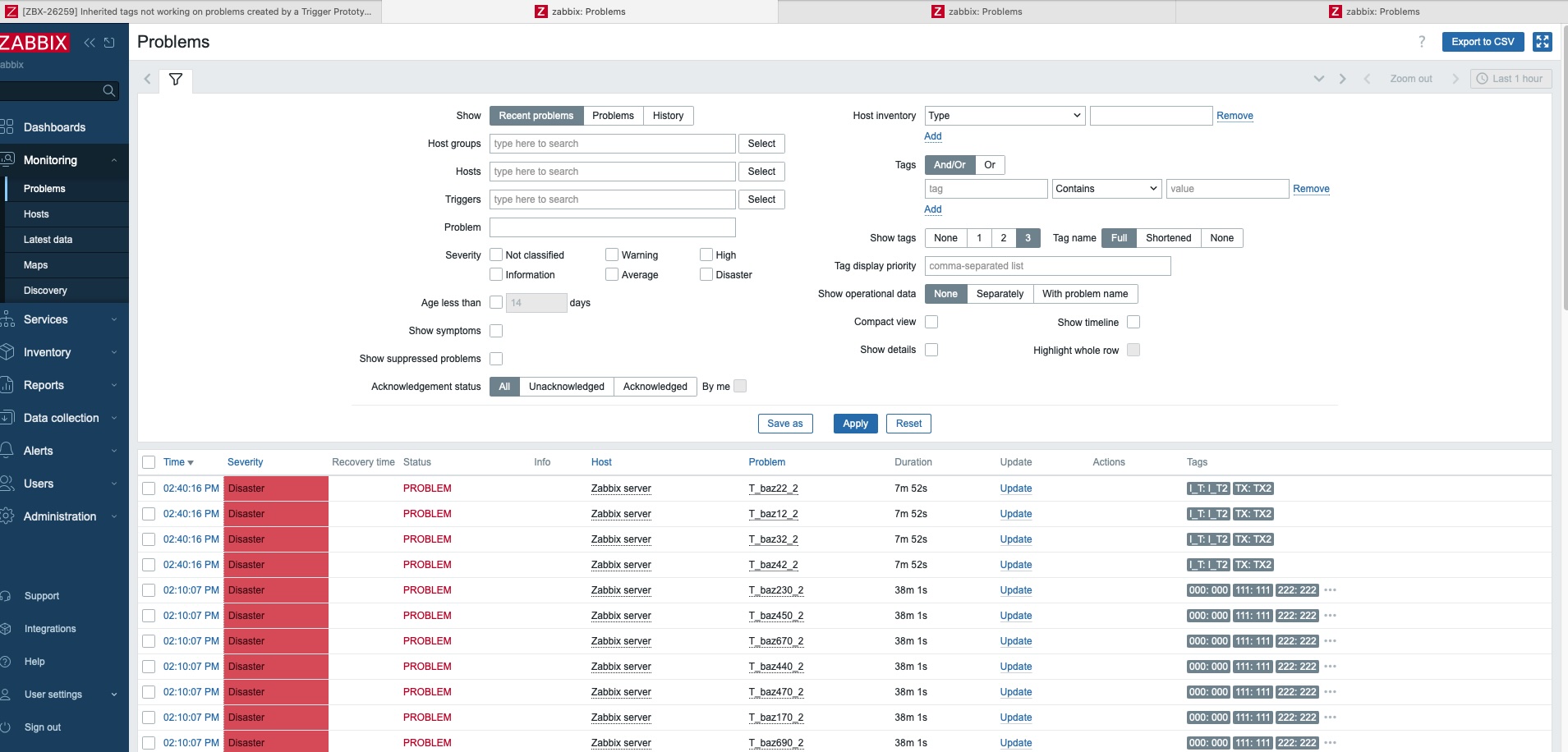Check the Compact view option
The width and height of the screenshot is (1568, 752).
(931, 322)
